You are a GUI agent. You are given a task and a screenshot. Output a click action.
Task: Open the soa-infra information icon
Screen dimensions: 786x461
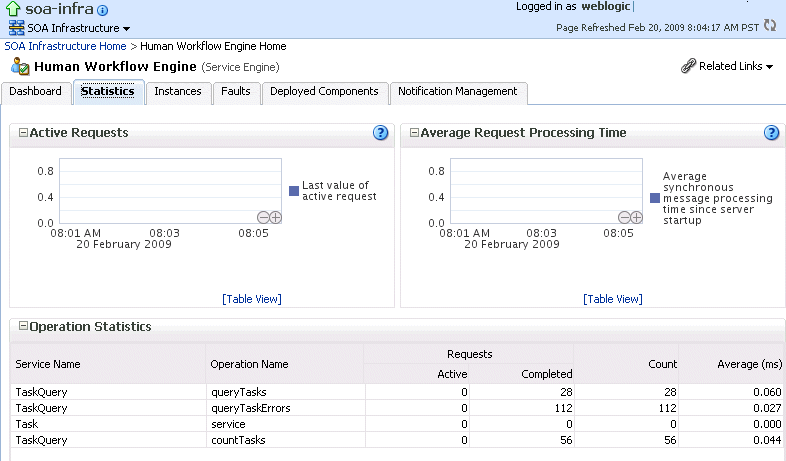pos(102,10)
